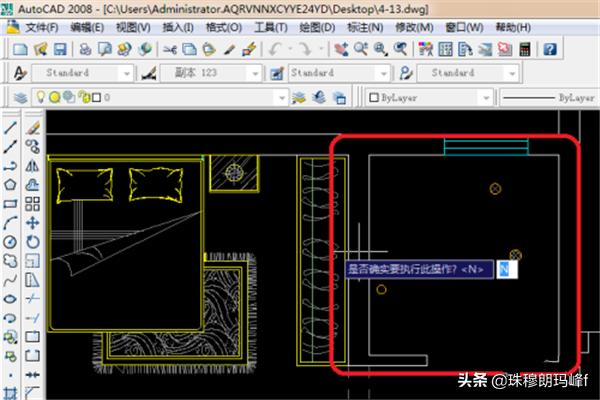Click the Undo arrow button

[274, 48]
